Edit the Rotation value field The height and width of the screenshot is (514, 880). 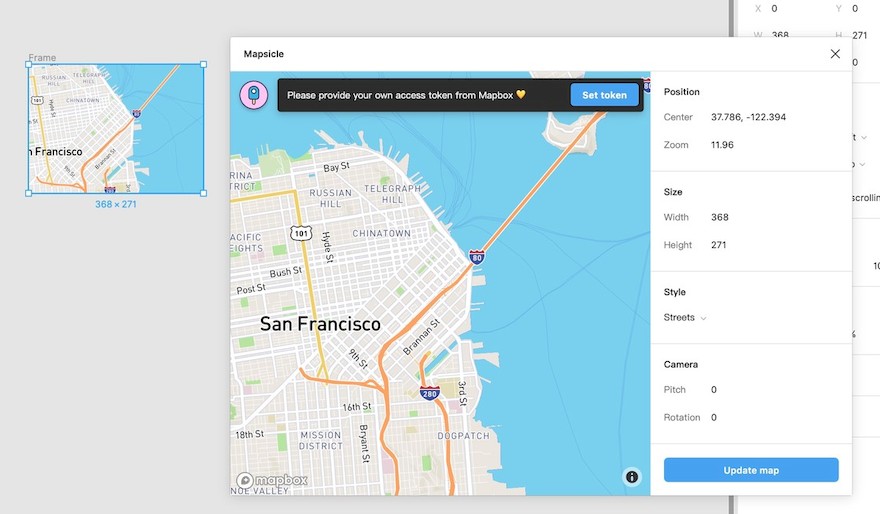714,417
